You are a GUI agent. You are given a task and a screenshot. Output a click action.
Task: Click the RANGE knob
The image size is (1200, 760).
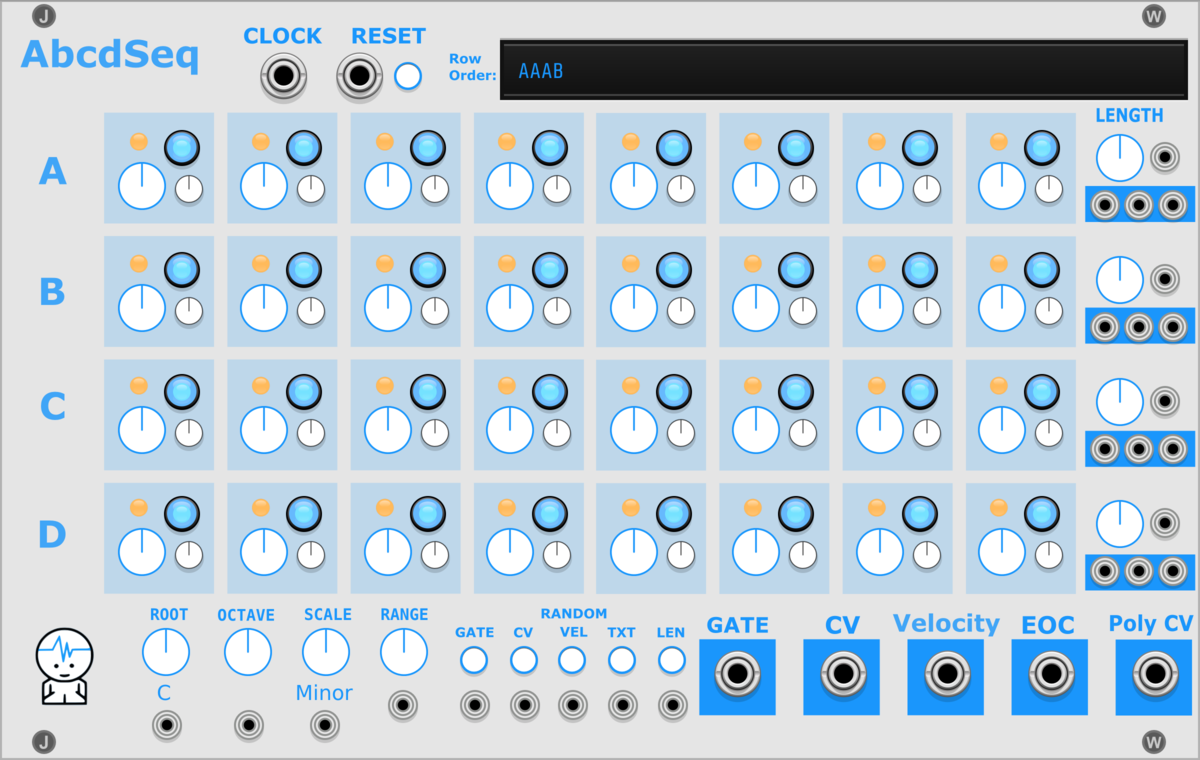tap(404, 653)
